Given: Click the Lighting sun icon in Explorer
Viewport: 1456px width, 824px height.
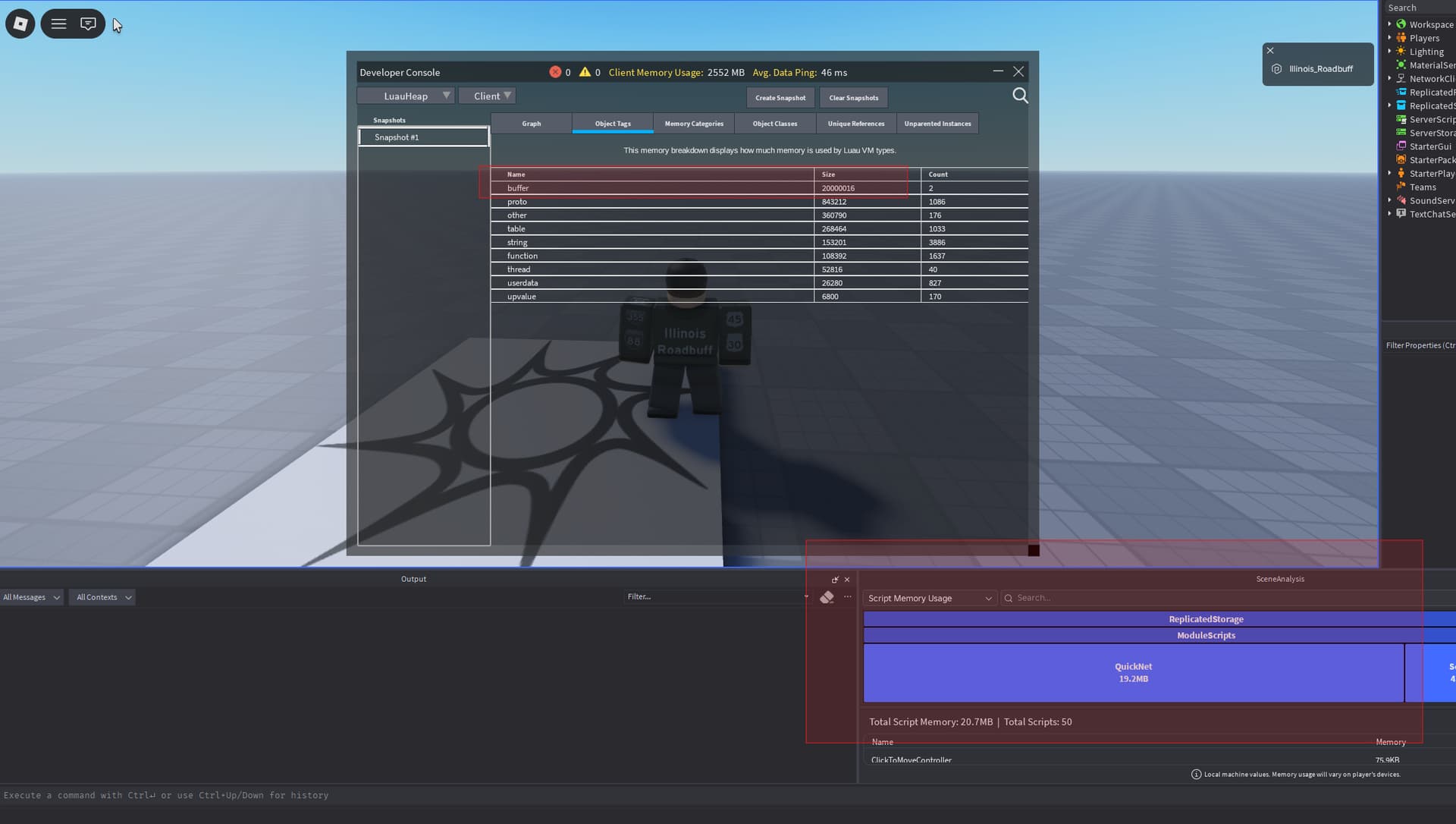Looking at the screenshot, I should [1401, 52].
